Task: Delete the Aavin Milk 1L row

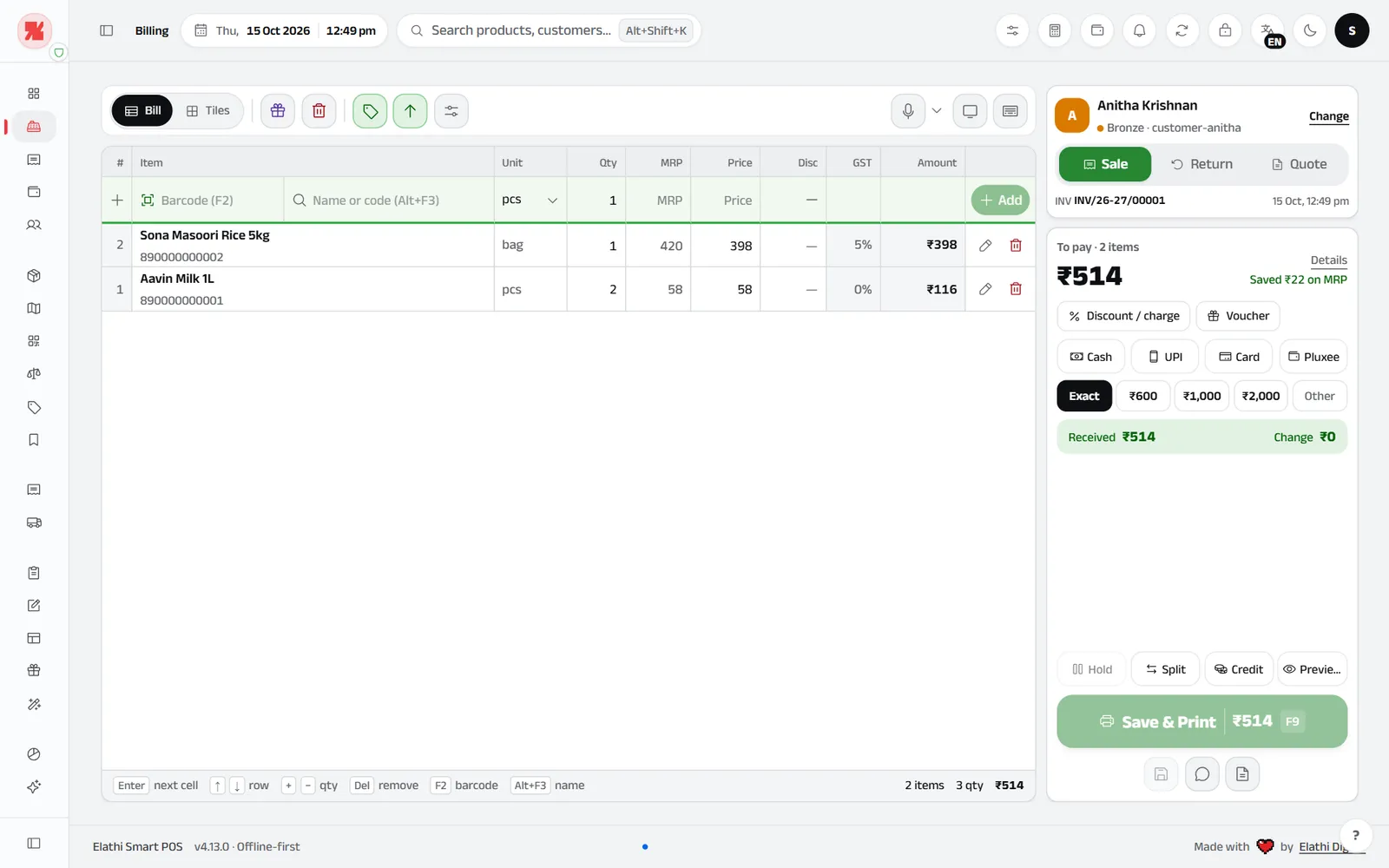Action: 1016,289
